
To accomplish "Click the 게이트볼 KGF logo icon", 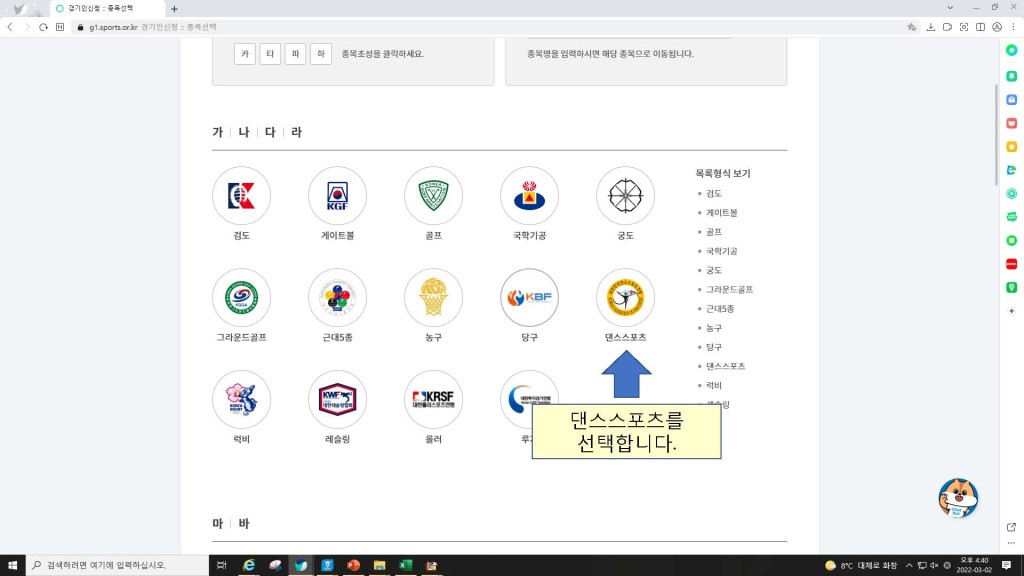I will pos(337,196).
